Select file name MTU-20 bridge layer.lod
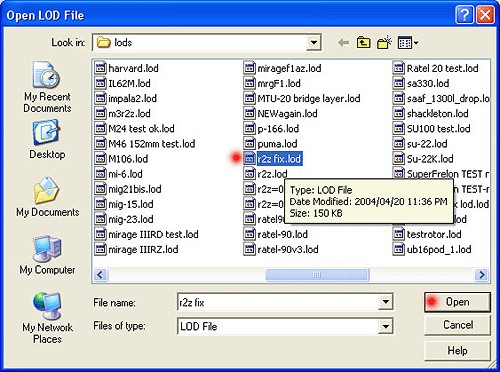Image resolution: width=500 pixels, height=372 pixels. [309, 98]
